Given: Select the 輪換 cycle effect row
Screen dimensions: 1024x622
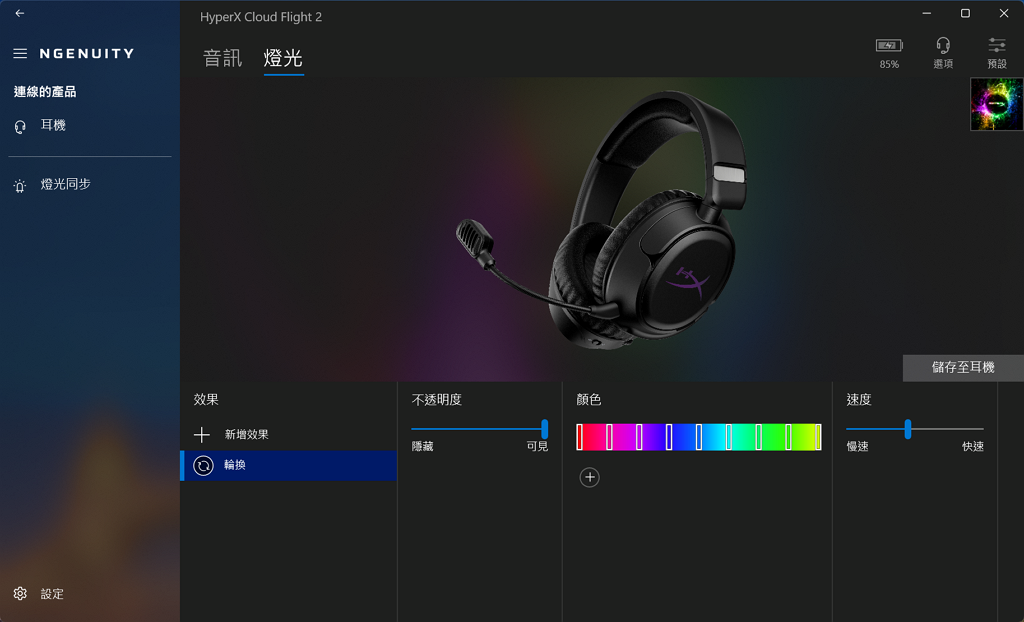Looking at the screenshot, I should coord(288,465).
